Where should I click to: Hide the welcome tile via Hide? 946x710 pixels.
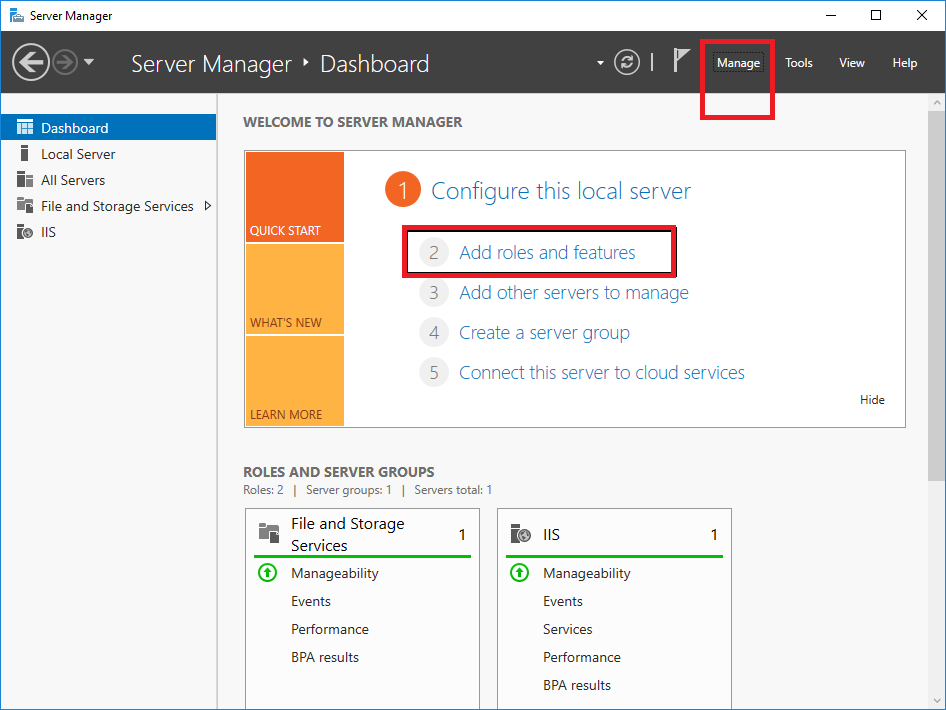coord(872,400)
